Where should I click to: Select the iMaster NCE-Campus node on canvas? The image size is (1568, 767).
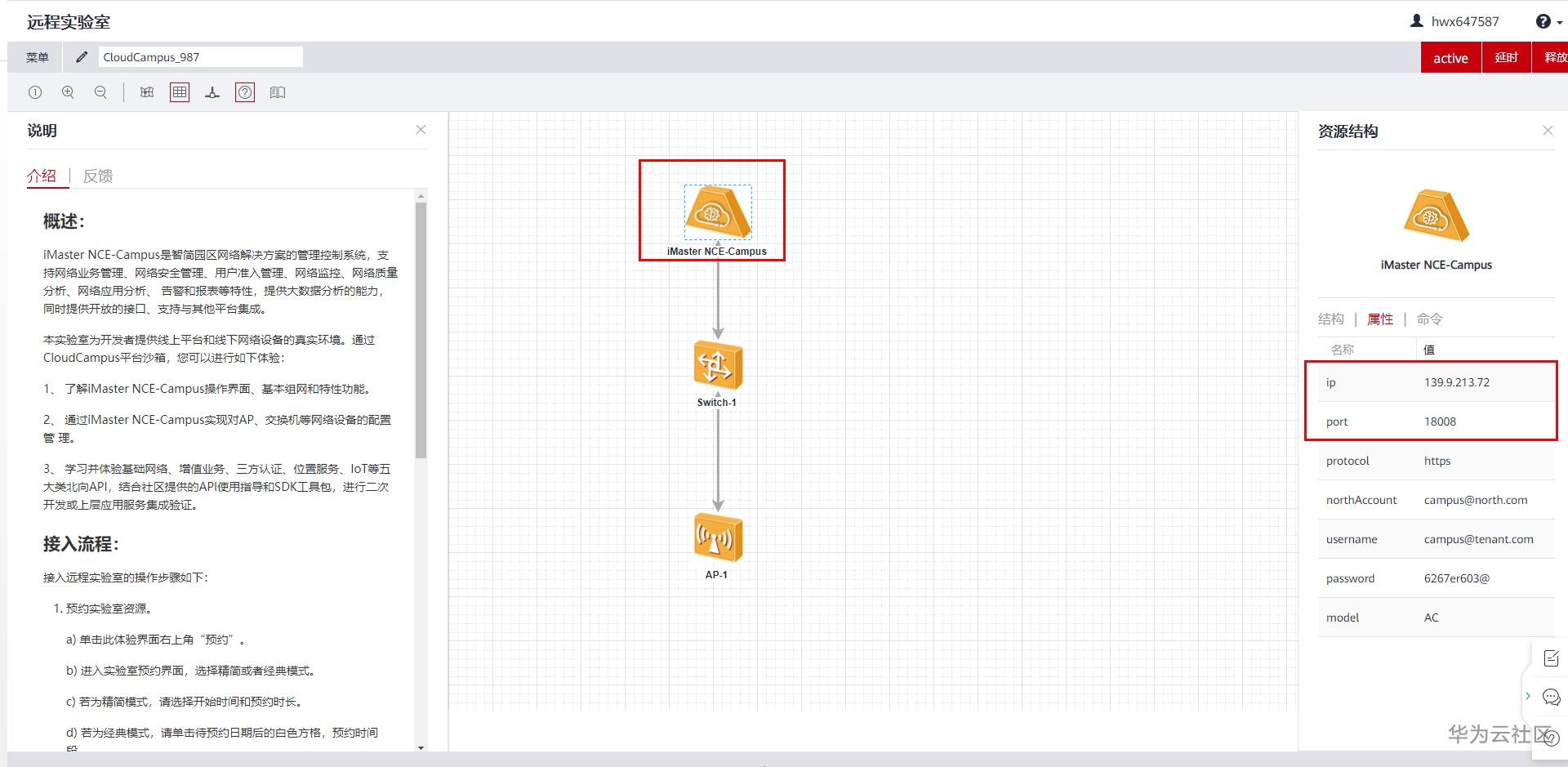[718, 212]
